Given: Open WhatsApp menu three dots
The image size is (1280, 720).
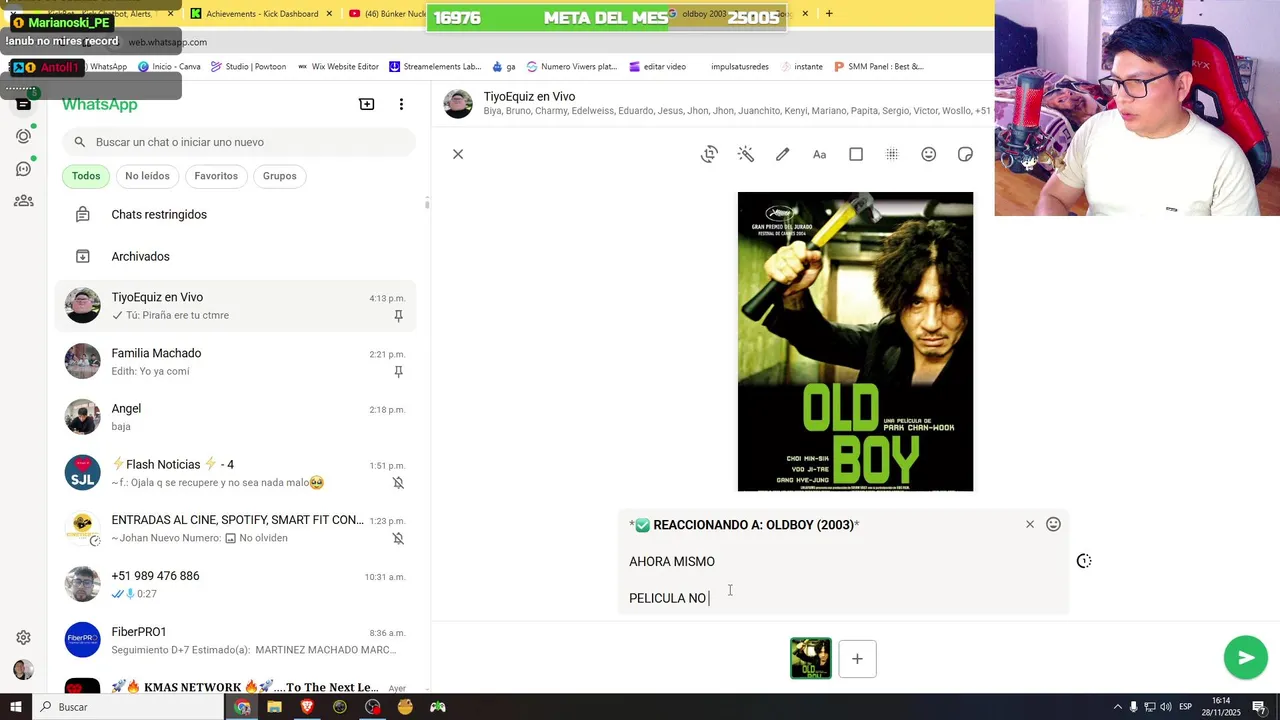Looking at the screenshot, I should (x=401, y=104).
